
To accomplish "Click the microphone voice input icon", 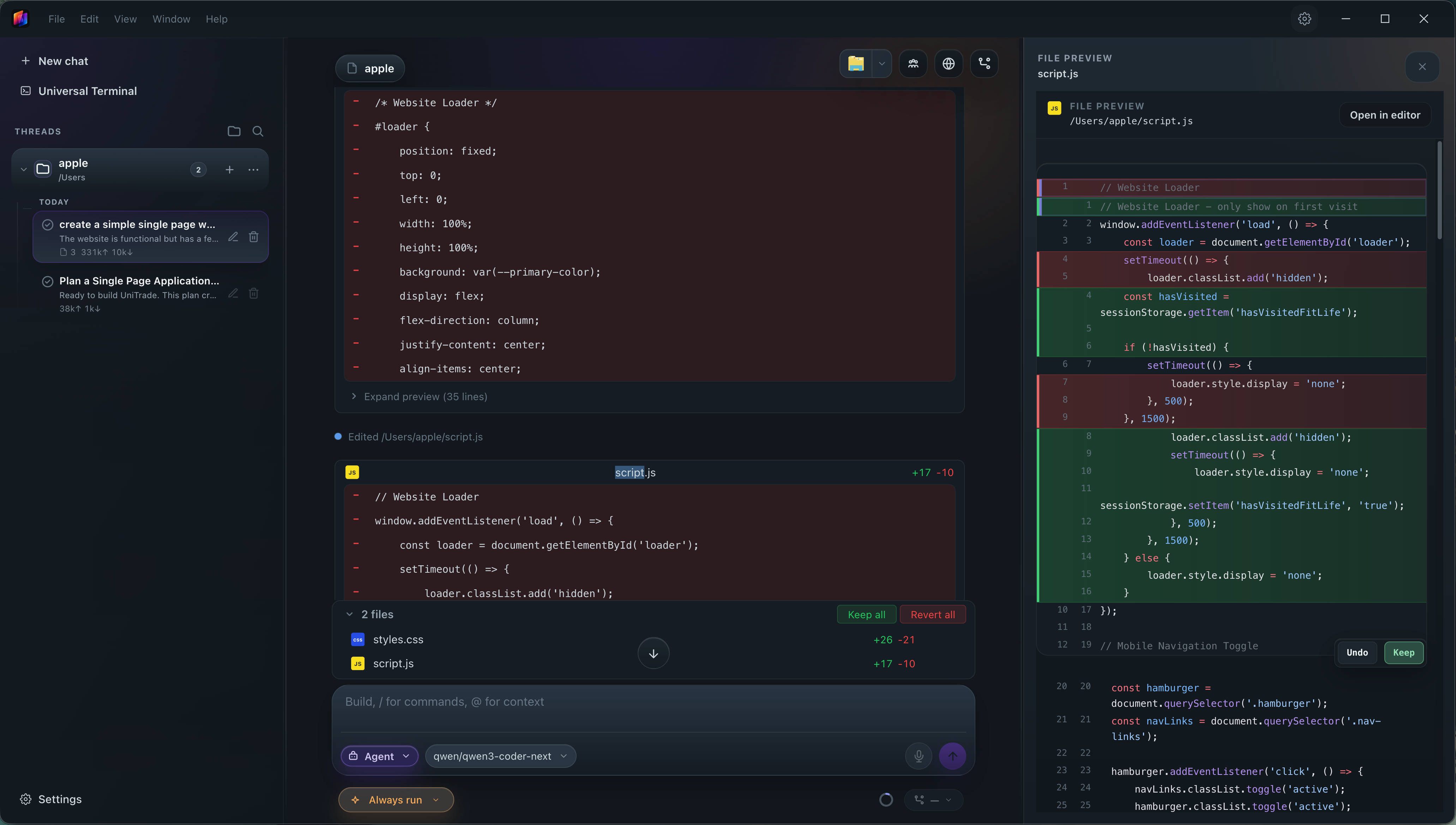I will 918,756.
